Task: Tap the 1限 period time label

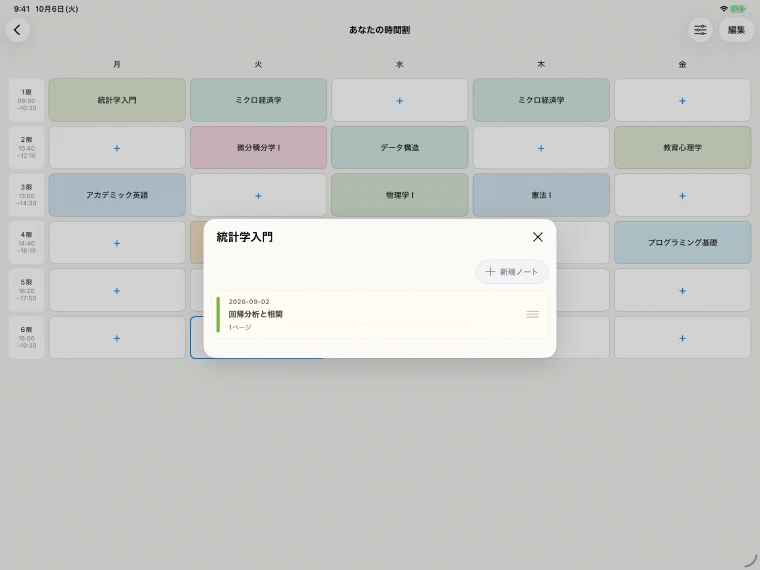Action: [27, 100]
